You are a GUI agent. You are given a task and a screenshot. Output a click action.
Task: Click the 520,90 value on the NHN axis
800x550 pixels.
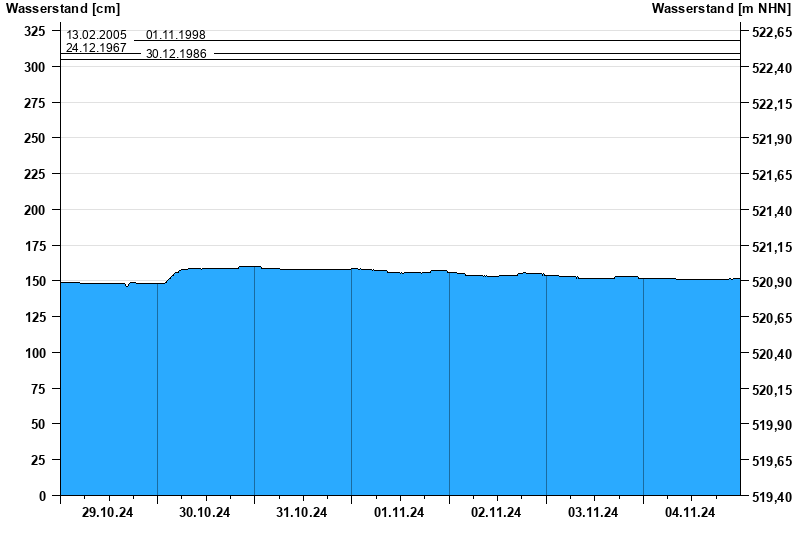click(x=771, y=283)
